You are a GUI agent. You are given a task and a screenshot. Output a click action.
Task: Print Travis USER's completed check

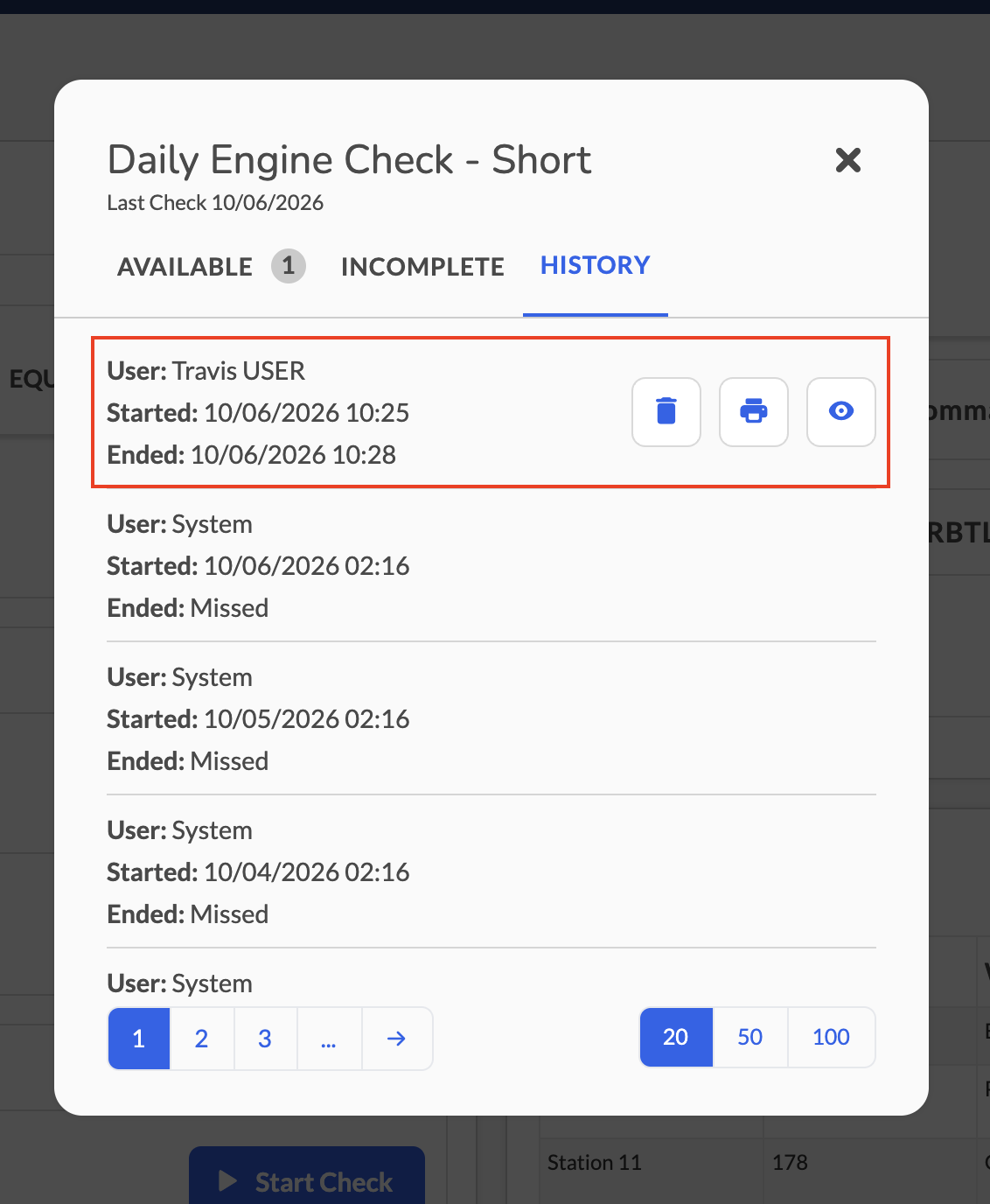click(754, 412)
